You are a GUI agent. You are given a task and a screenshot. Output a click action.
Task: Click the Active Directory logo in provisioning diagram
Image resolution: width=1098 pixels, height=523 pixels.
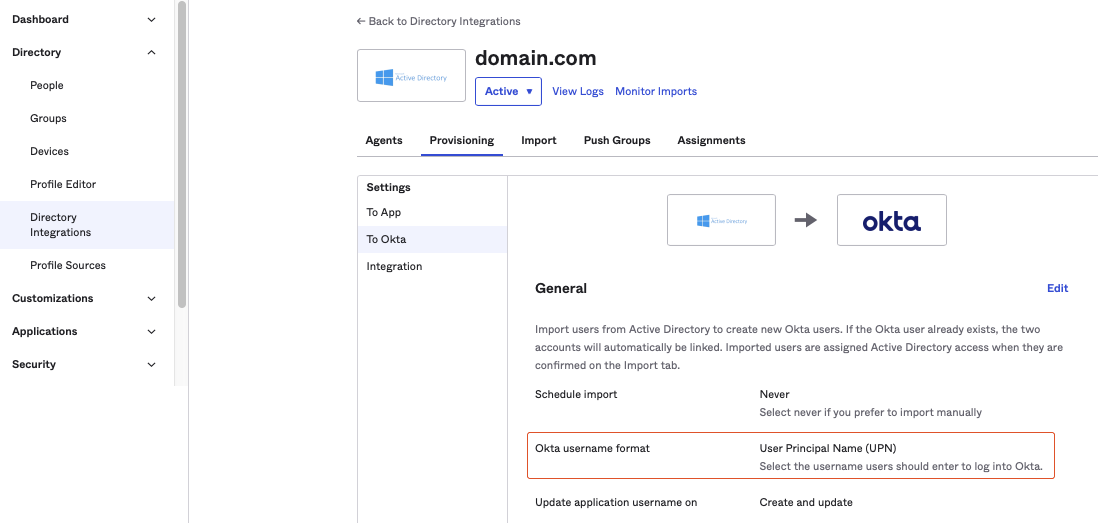pos(721,220)
